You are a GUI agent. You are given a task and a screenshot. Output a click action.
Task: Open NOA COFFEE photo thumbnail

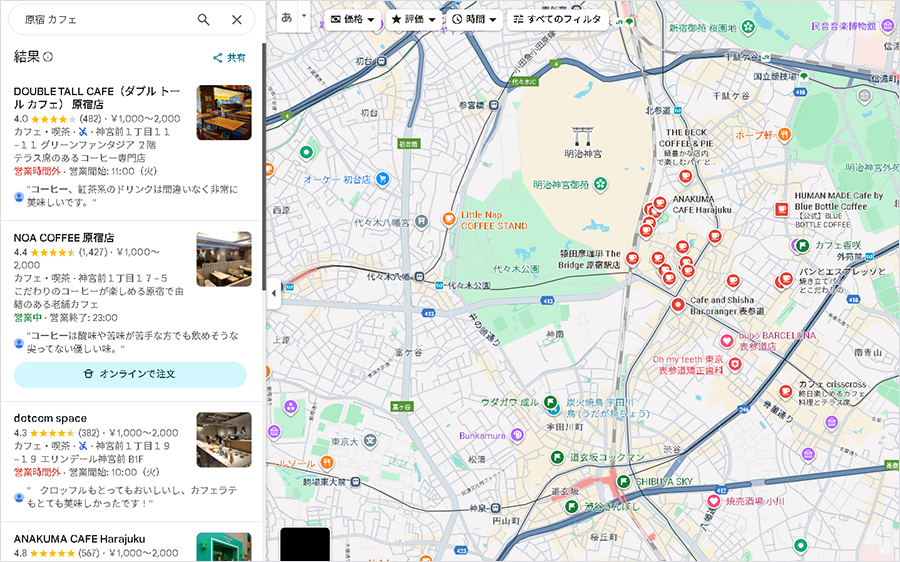tap(224, 259)
